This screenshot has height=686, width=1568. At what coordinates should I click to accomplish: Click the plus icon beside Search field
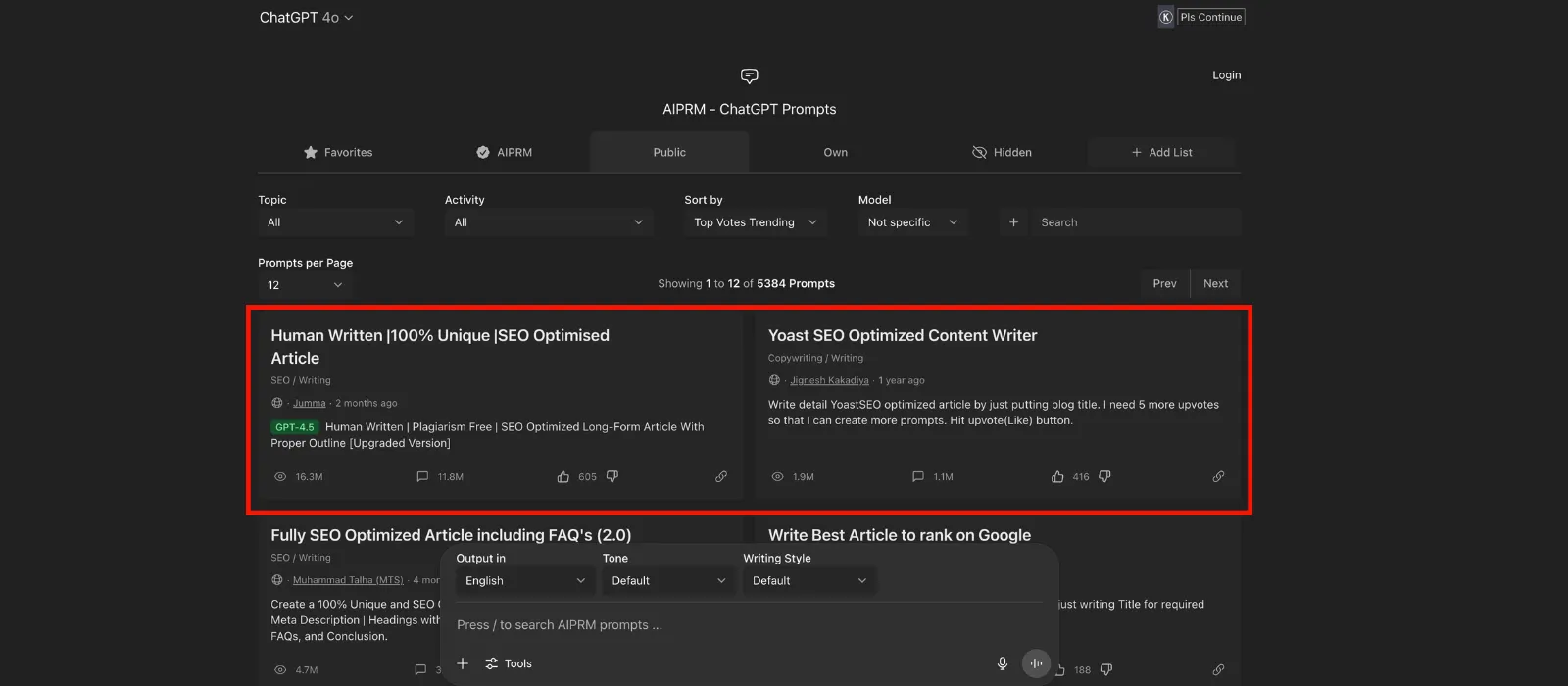click(1013, 222)
